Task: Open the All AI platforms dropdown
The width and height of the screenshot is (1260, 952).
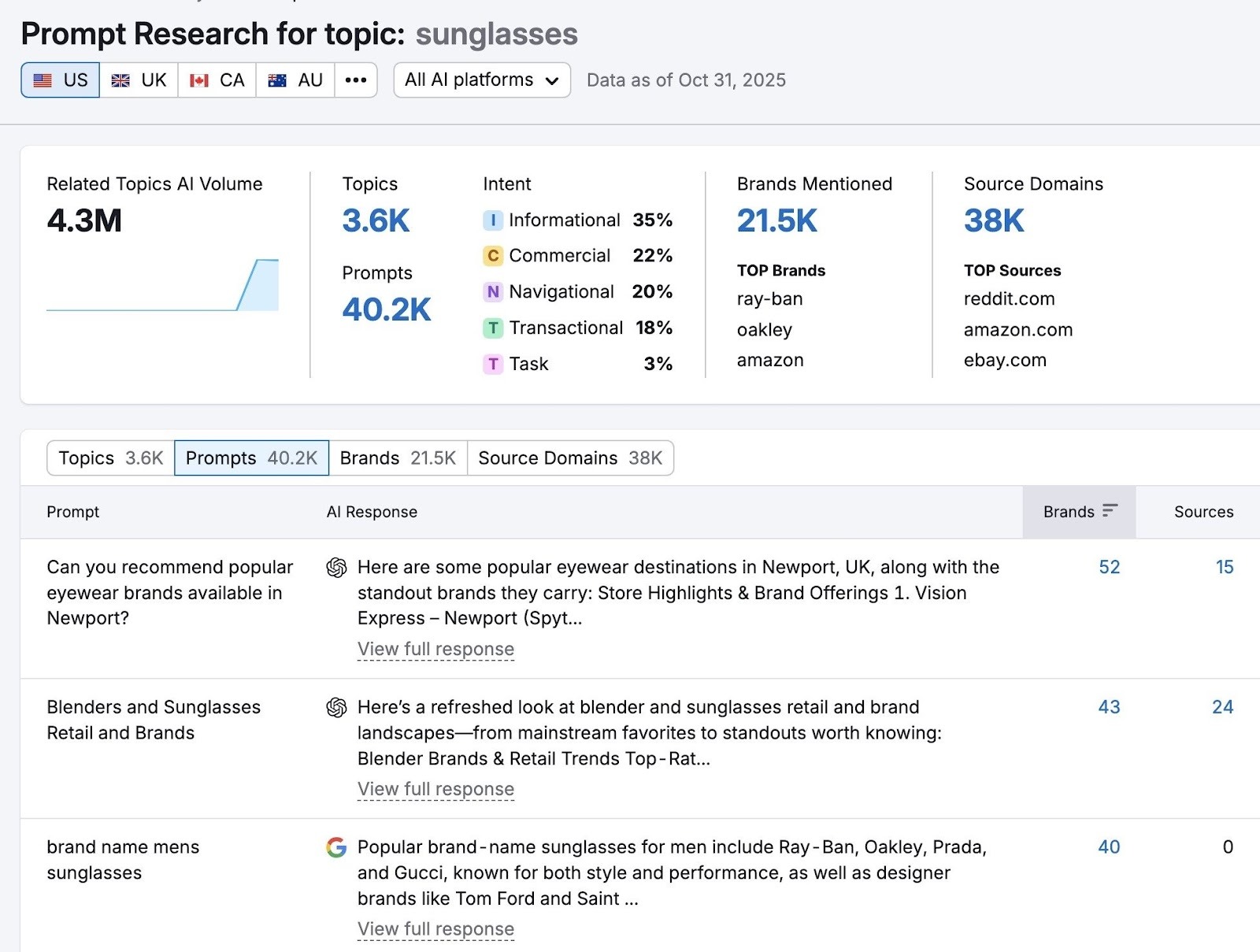Action: [481, 80]
